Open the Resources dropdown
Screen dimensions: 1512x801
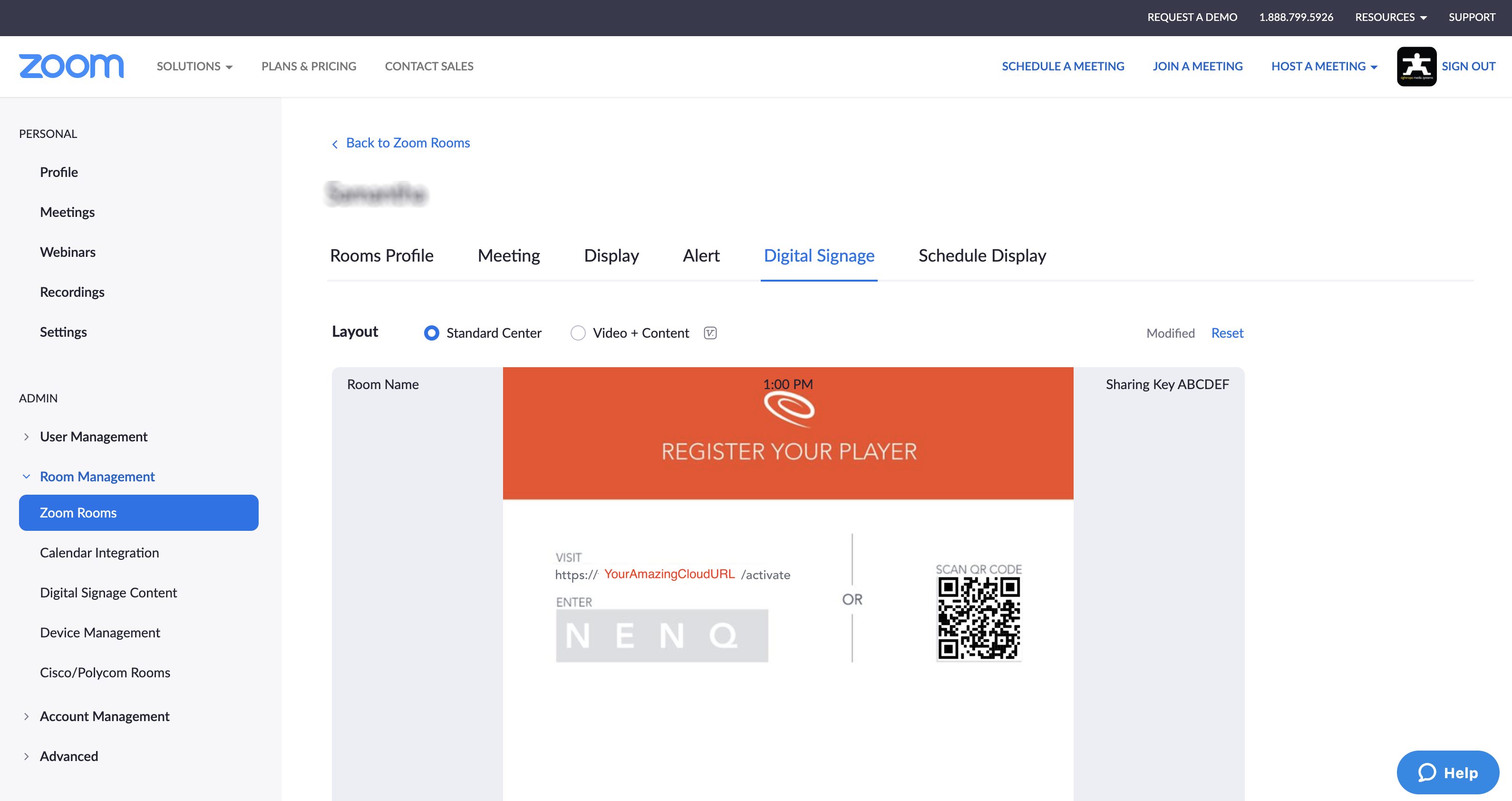(1390, 17)
